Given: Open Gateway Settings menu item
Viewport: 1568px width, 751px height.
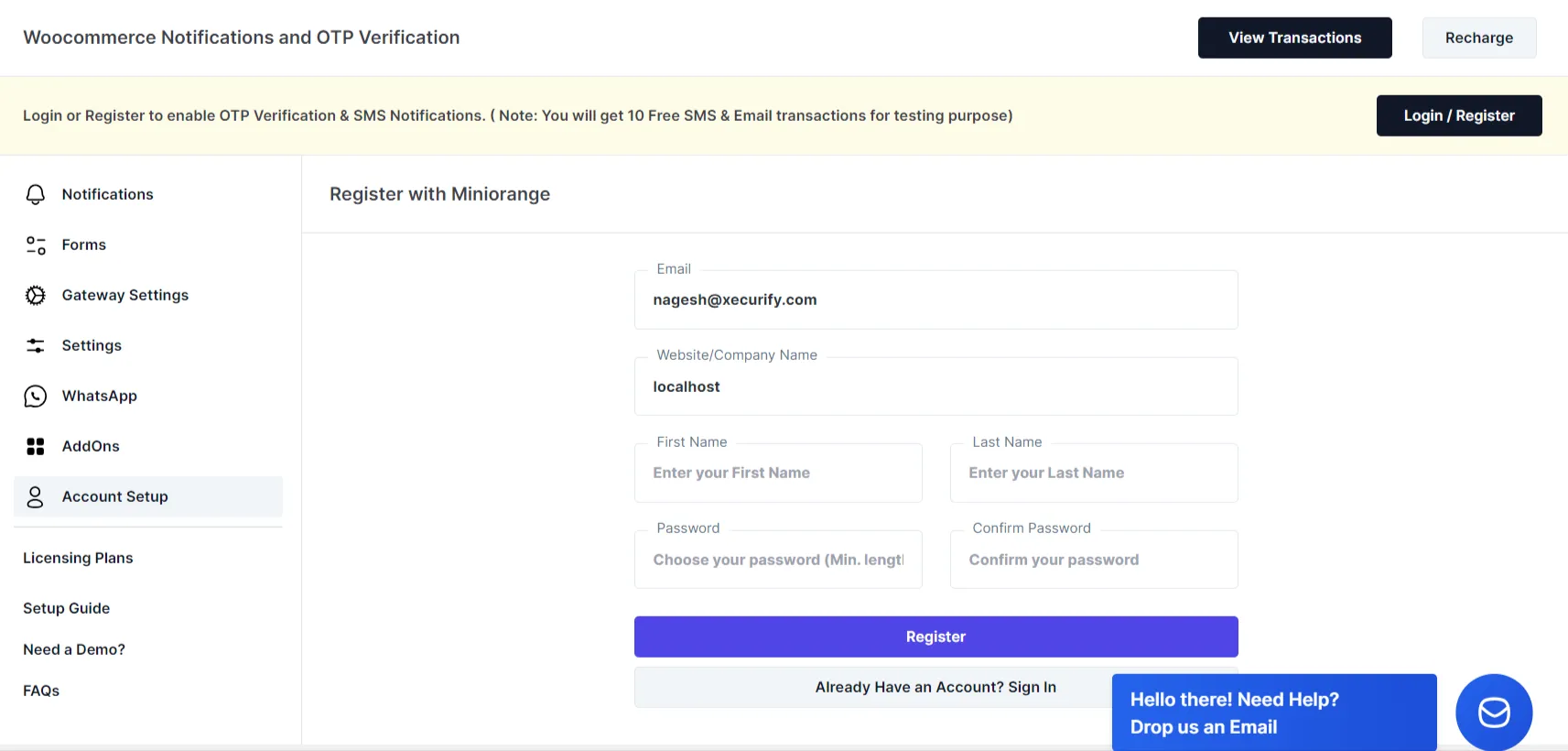Looking at the screenshot, I should point(148,295).
